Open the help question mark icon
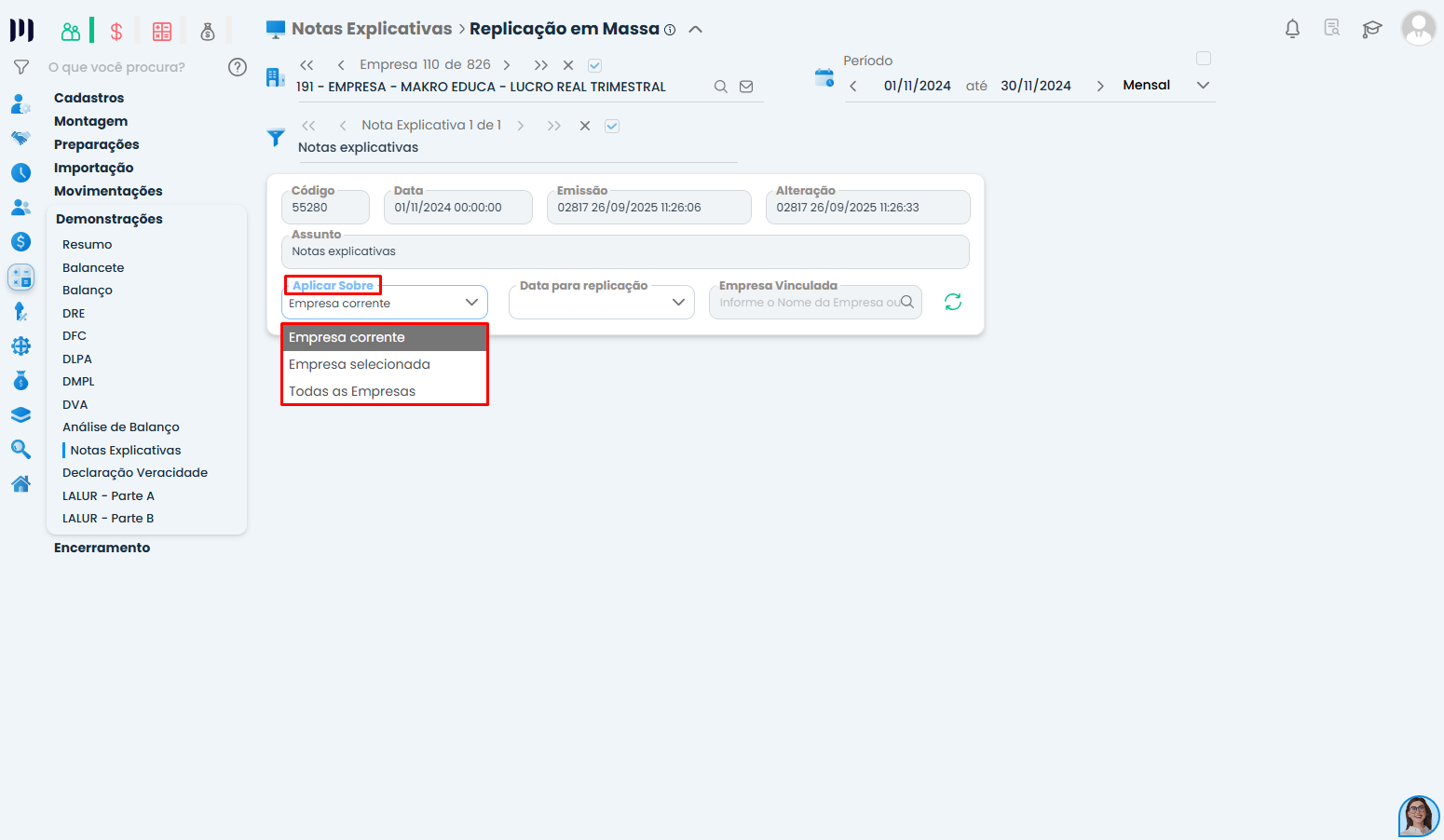This screenshot has height=840, width=1444. pos(238,67)
